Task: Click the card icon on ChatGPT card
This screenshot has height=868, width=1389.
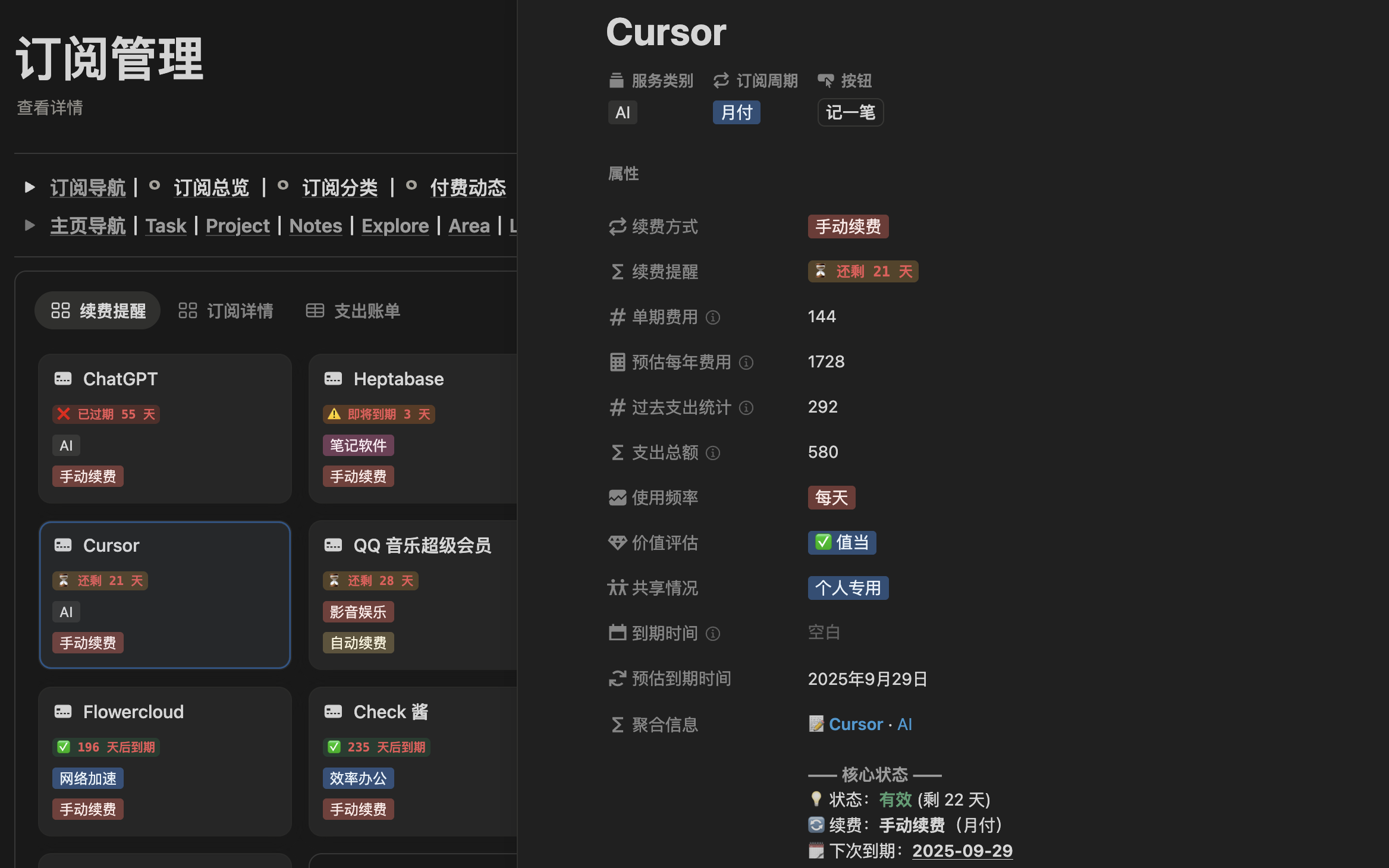Action: click(63, 379)
